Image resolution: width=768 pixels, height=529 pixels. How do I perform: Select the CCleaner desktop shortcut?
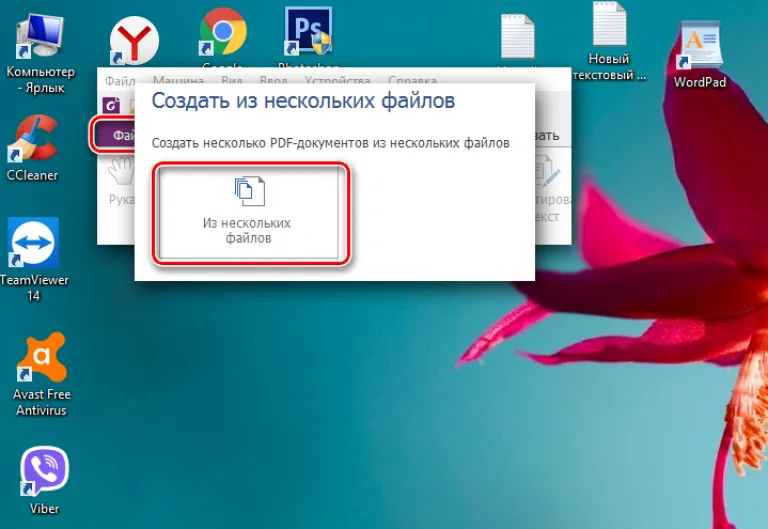pyautogui.click(x=32, y=148)
